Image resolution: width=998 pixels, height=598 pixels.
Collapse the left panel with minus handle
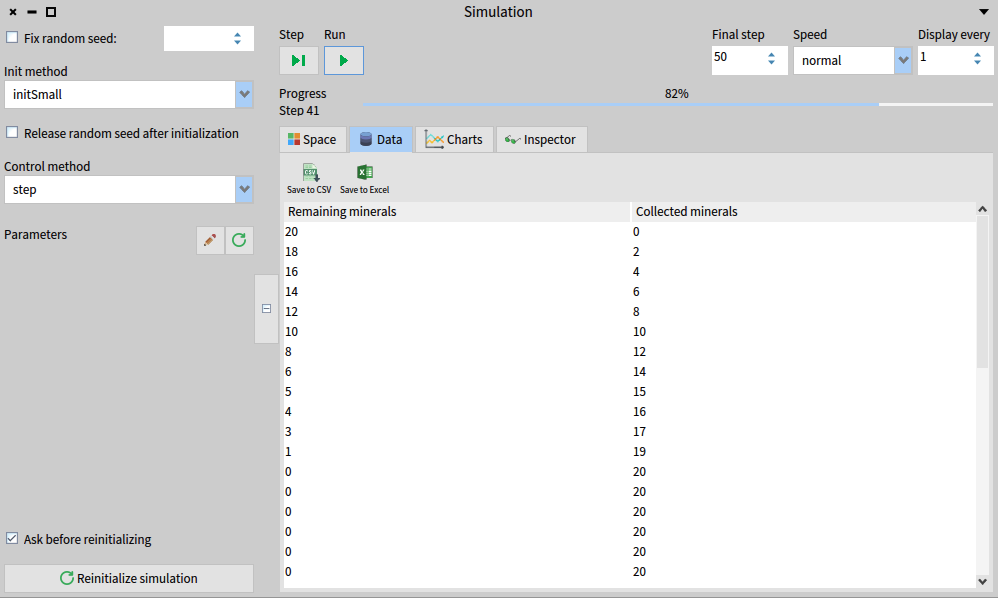point(266,309)
